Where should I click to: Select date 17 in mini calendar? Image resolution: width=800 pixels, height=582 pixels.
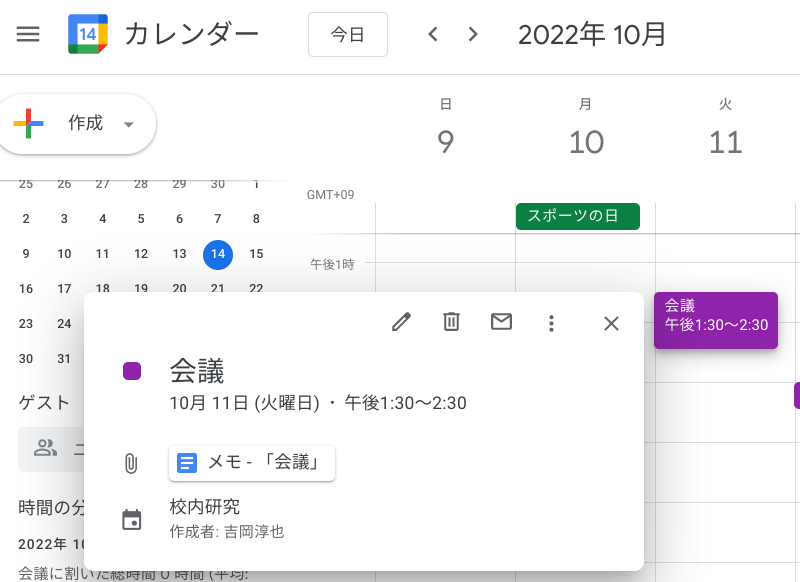coord(64,289)
